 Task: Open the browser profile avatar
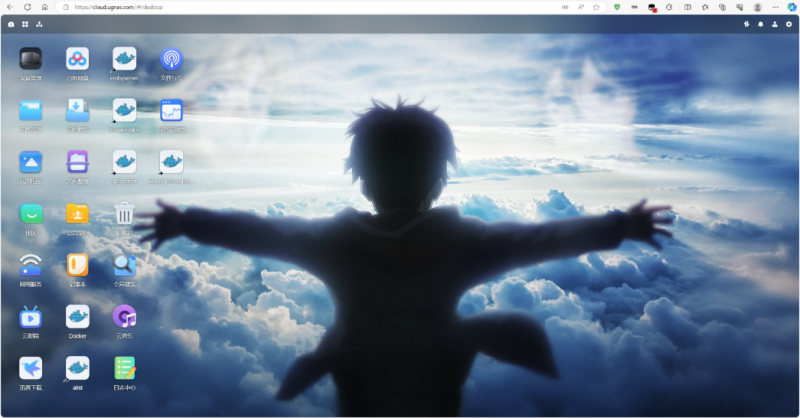point(758,7)
